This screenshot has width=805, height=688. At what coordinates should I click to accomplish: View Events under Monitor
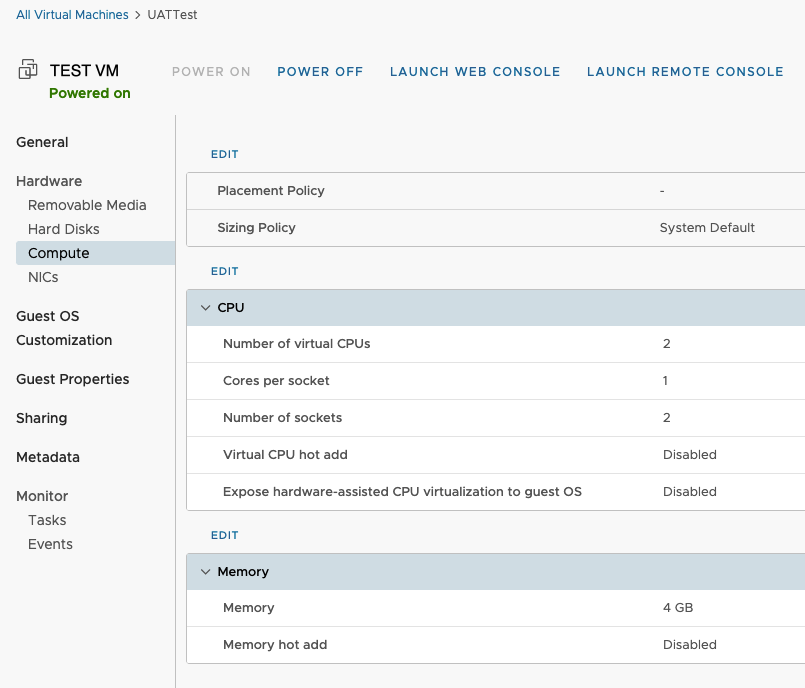click(x=50, y=544)
